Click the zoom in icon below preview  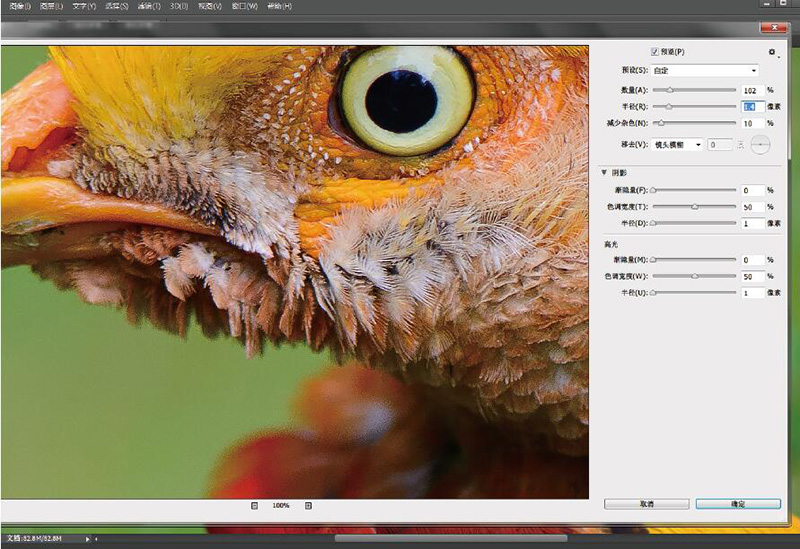pyautogui.click(x=308, y=506)
